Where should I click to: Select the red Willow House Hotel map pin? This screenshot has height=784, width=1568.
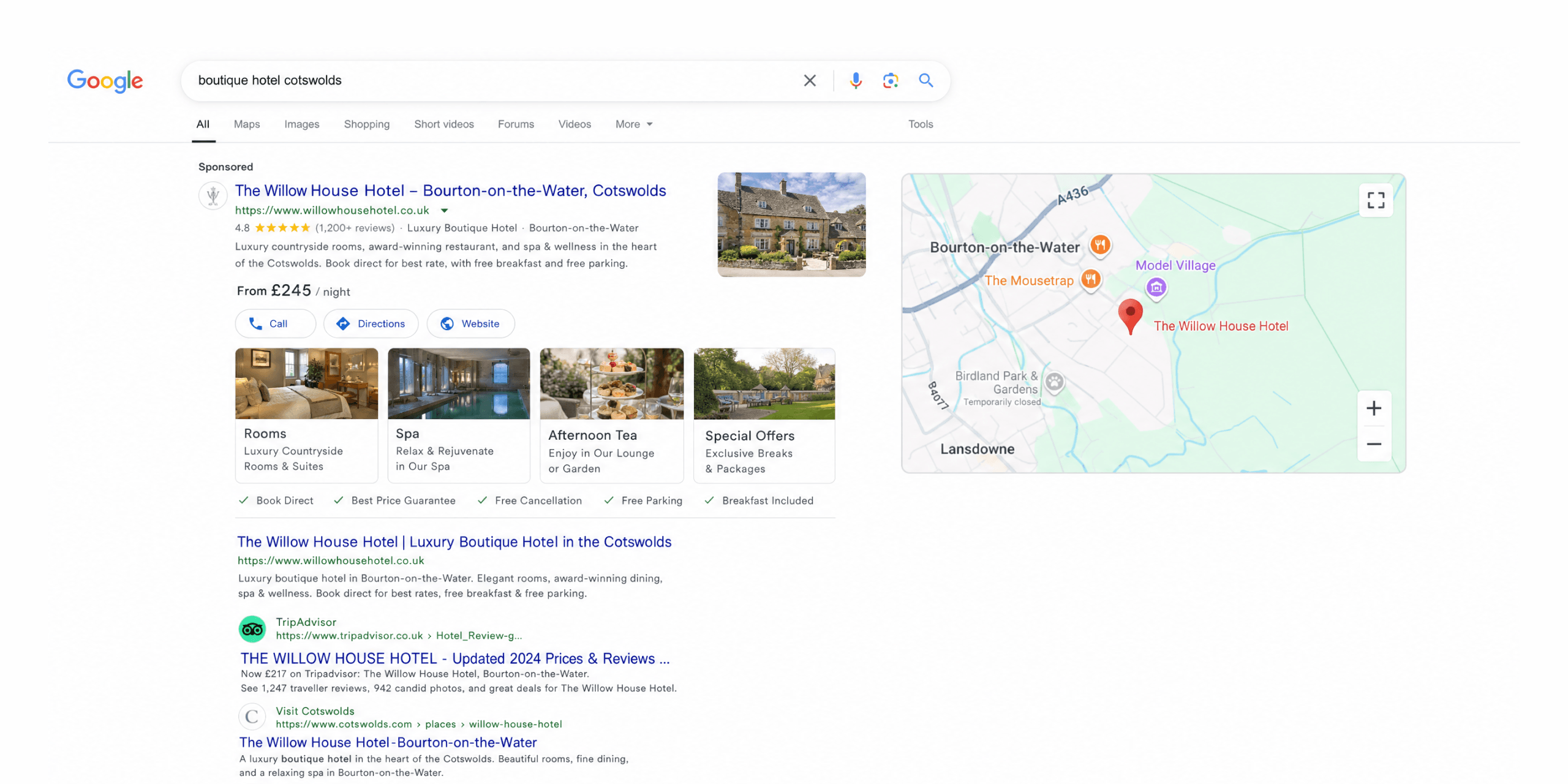(x=1130, y=316)
